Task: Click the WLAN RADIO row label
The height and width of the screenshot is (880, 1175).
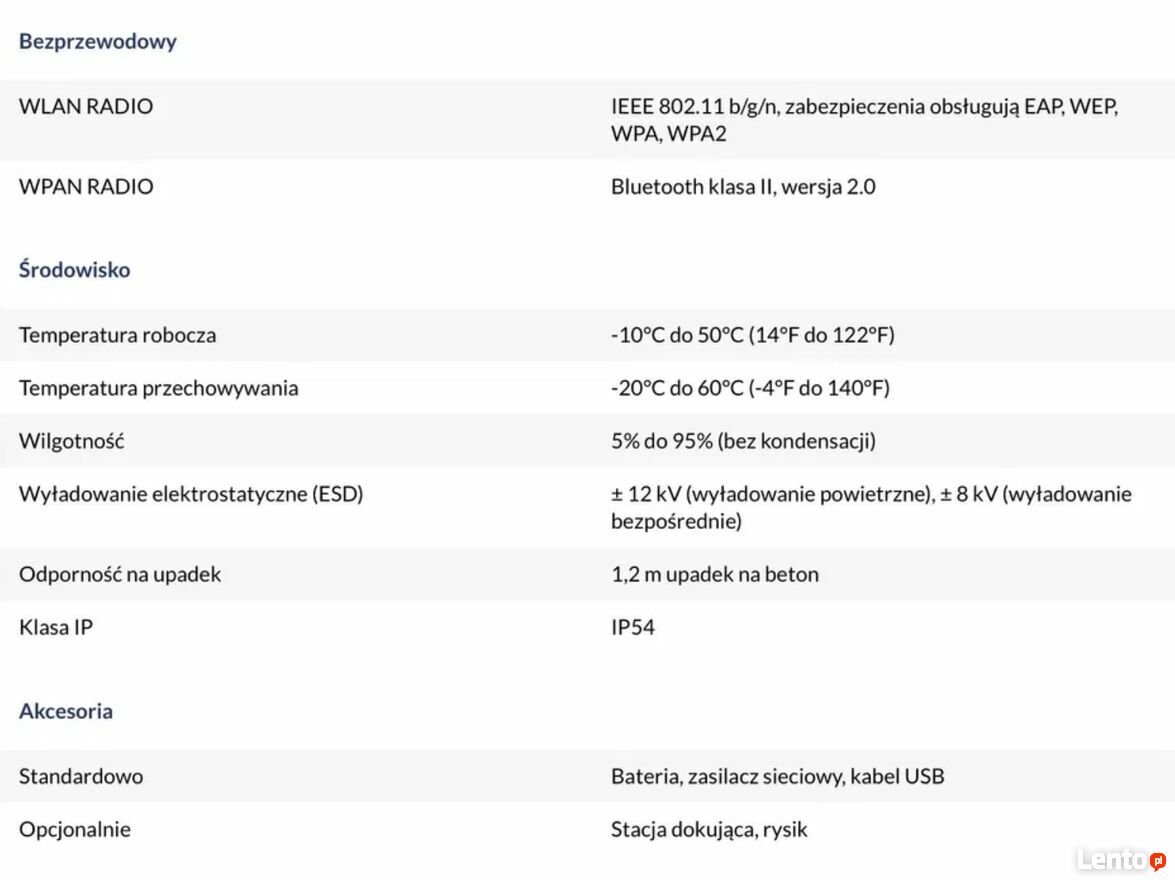Action: coord(85,106)
